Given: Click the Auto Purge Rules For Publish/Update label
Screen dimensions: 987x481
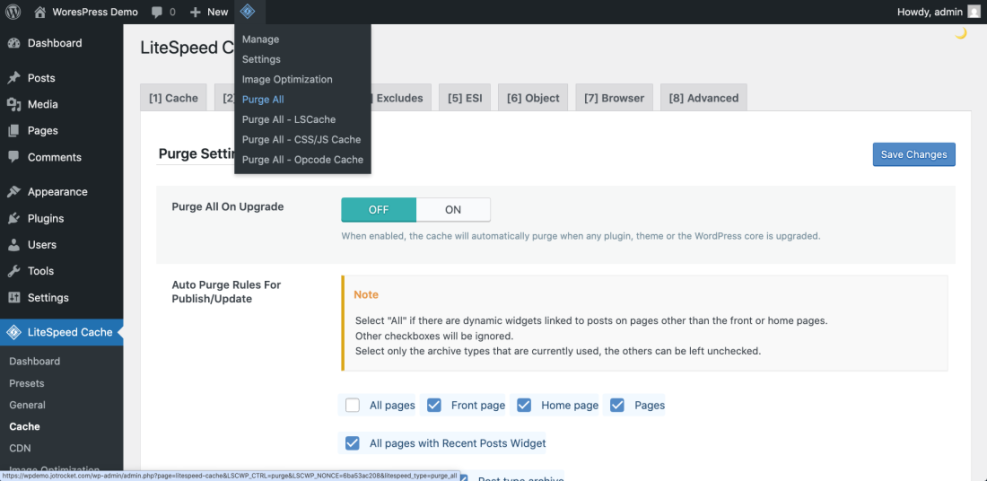Looking at the screenshot, I should [x=226, y=291].
